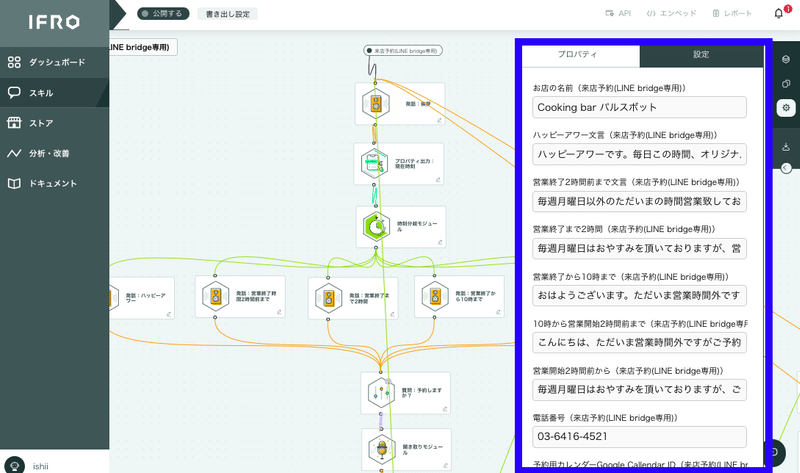Open the ダッシュボード sidebar item
This screenshot has width=800, height=473.
pos(54,62)
